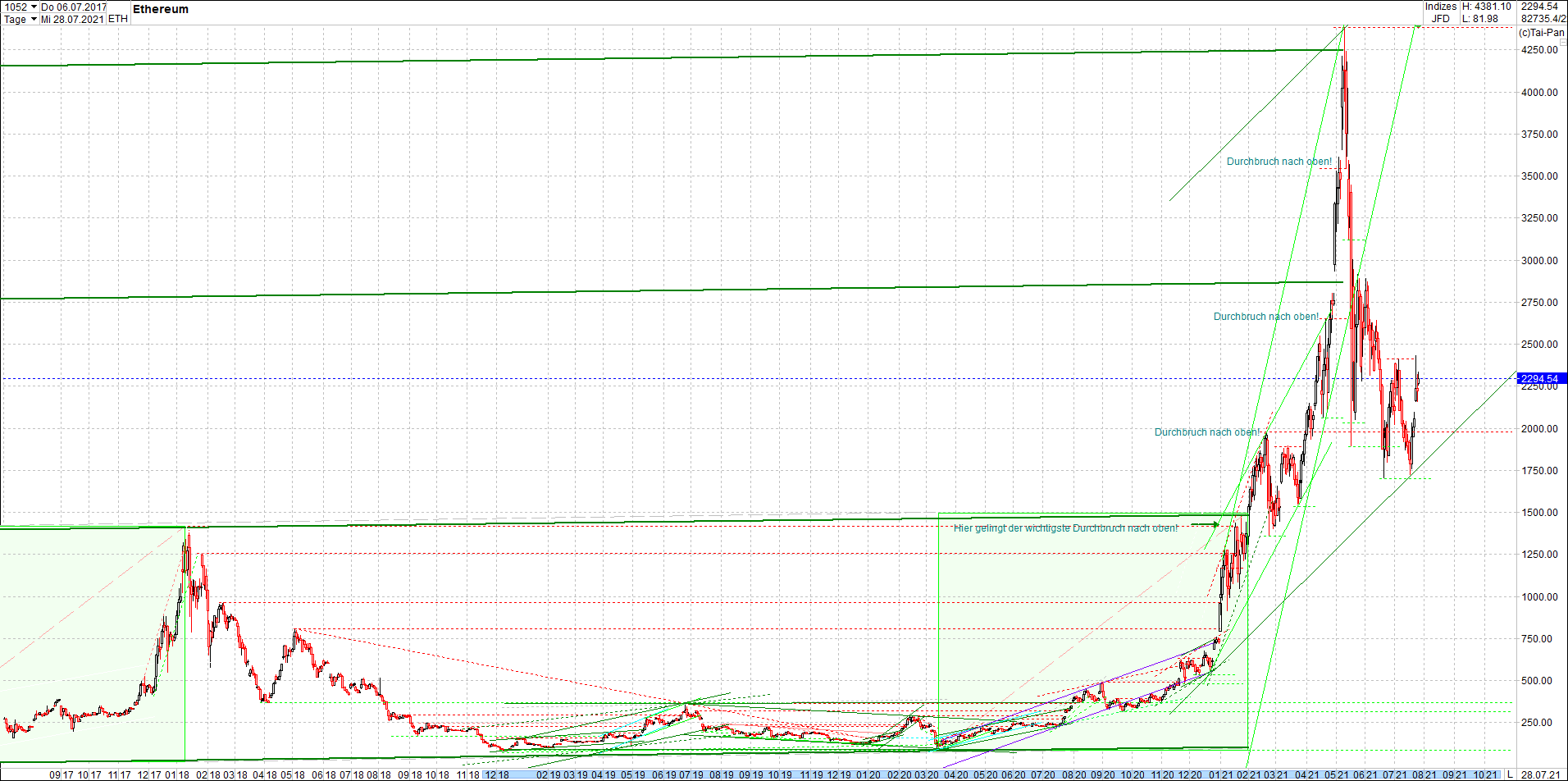Viewport: 1568px width, 781px height.
Task: Click the (c)Tai-Pan copyright label
Action: [x=1541, y=33]
